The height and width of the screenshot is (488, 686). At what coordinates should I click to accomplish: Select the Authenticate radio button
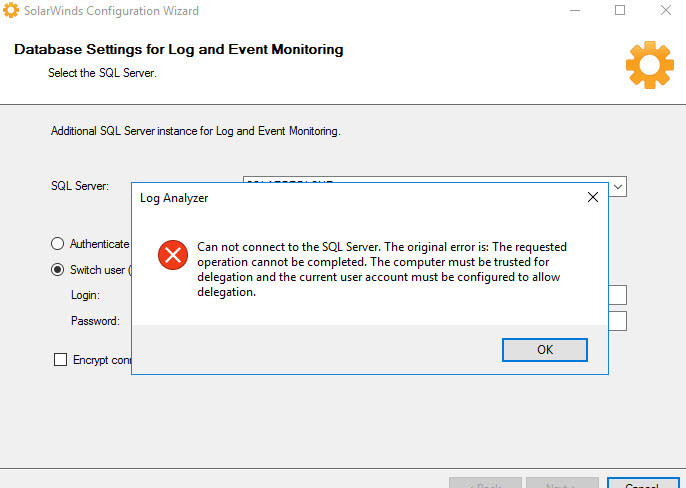click(57, 243)
